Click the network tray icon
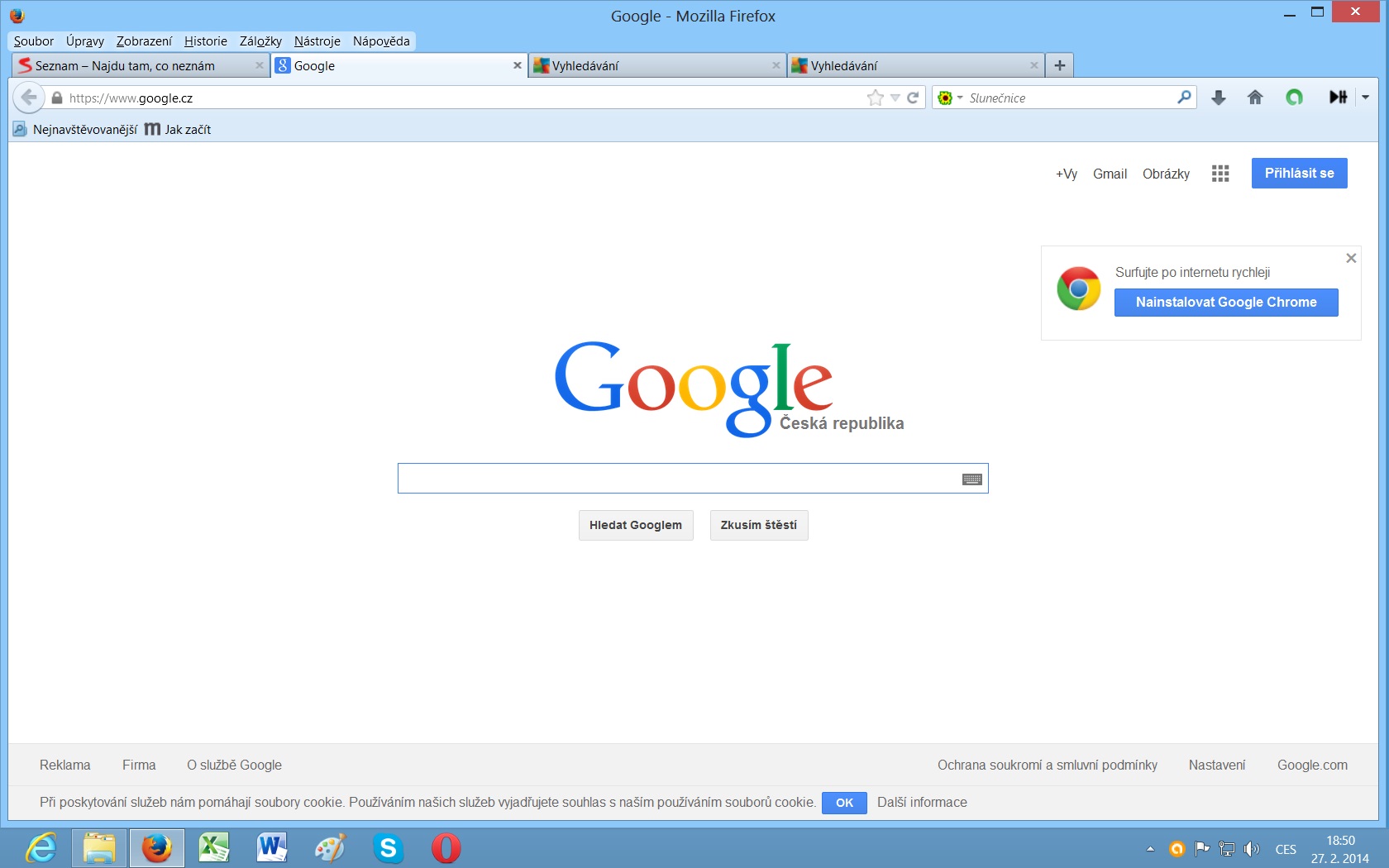 click(x=1227, y=849)
